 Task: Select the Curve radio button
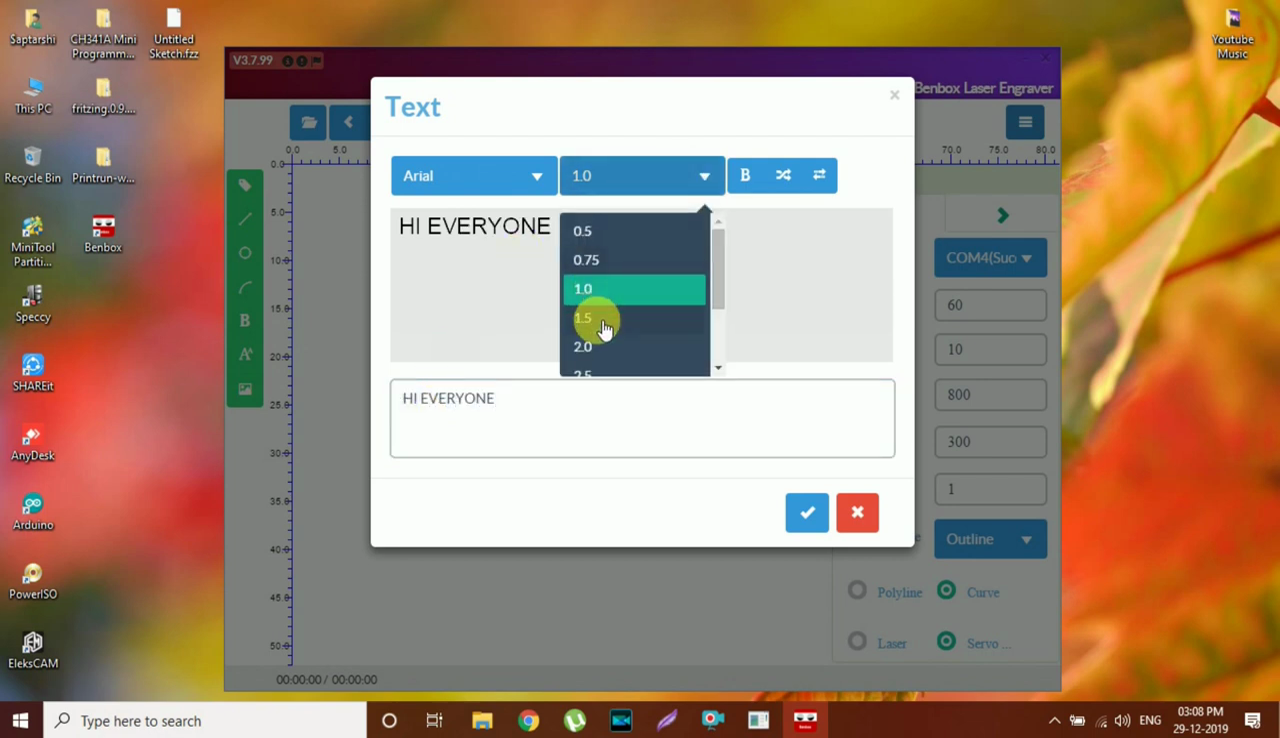coord(946,590)
